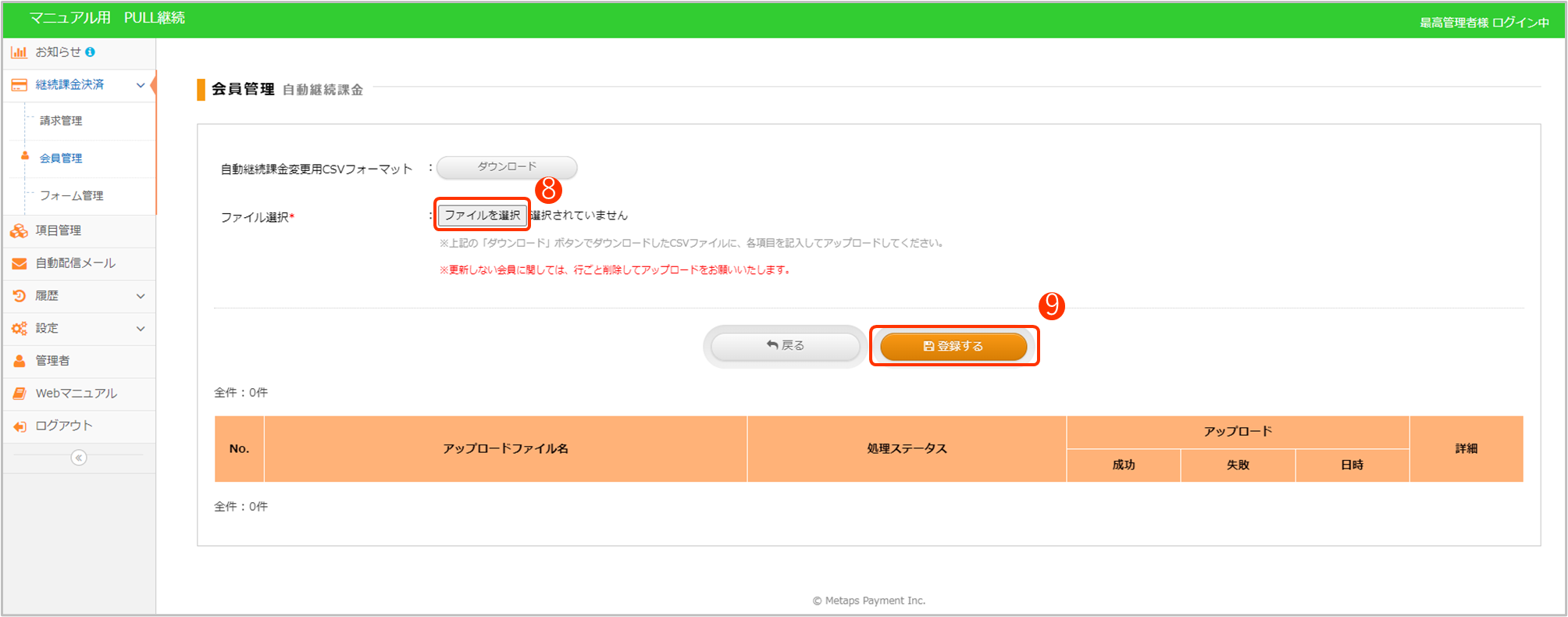The image size is (1568, 617).
Task: Click the Webマニュアル book icon
Action: coord(19,394)
